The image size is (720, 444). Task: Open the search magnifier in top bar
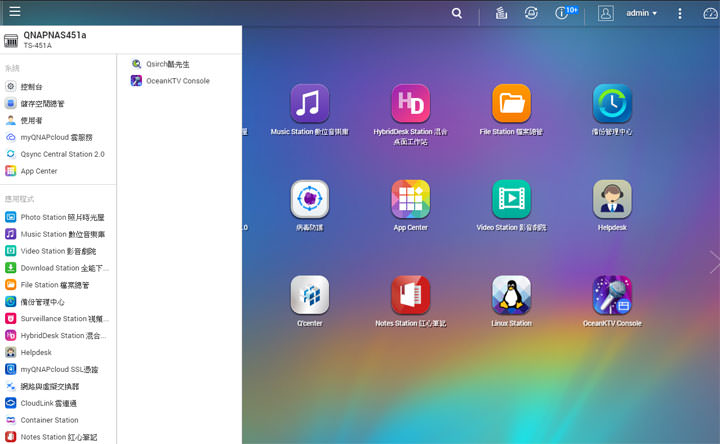point(457,13)
